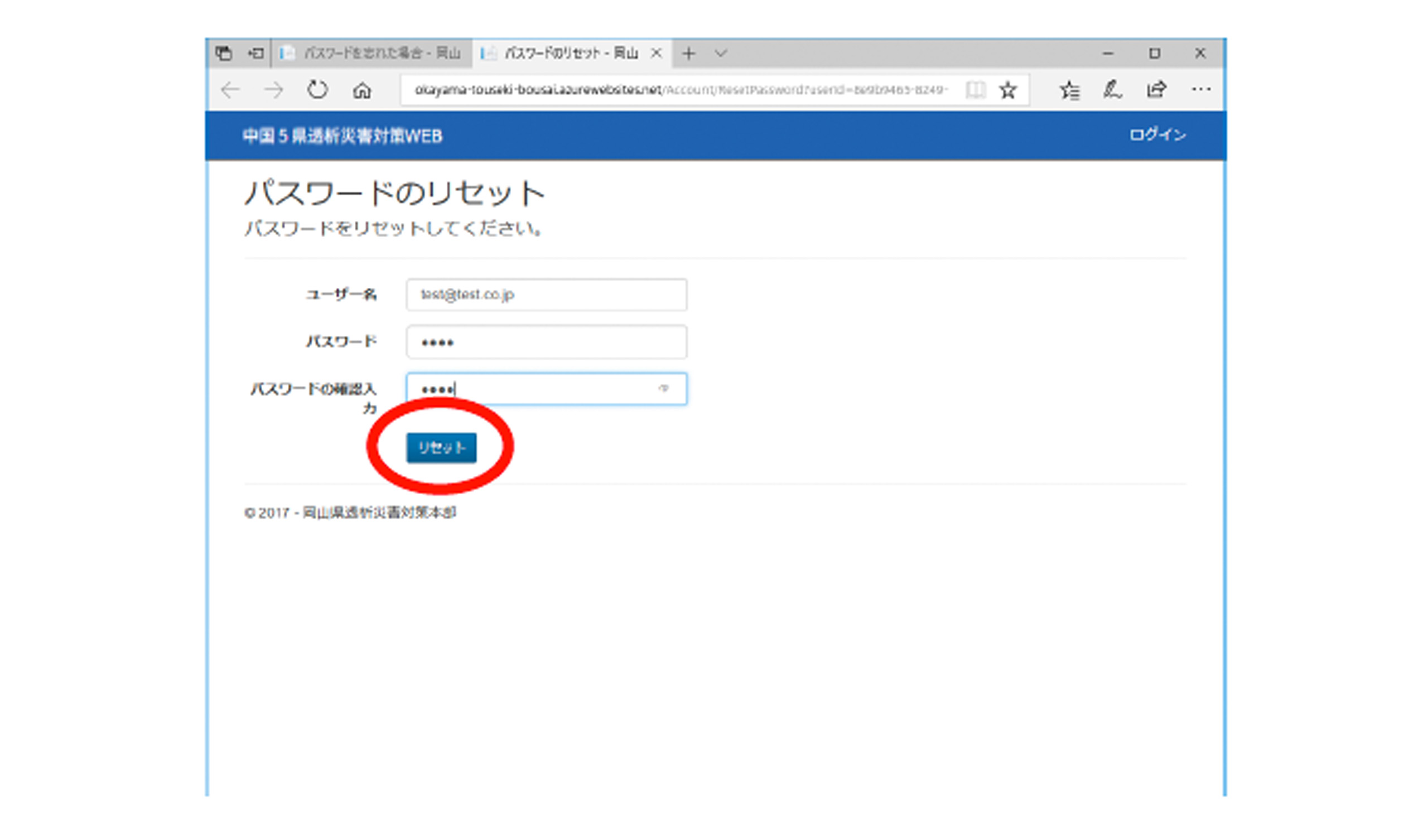This screenshot has height=840, width=1428.
Task: Open reading view book icon
Action: coord(975,90)
